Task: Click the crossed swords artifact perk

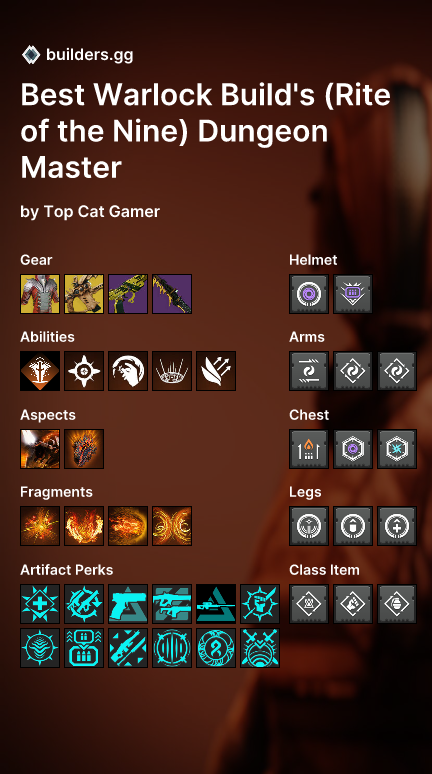Action: pyautogui.click(x=260, y=648)
